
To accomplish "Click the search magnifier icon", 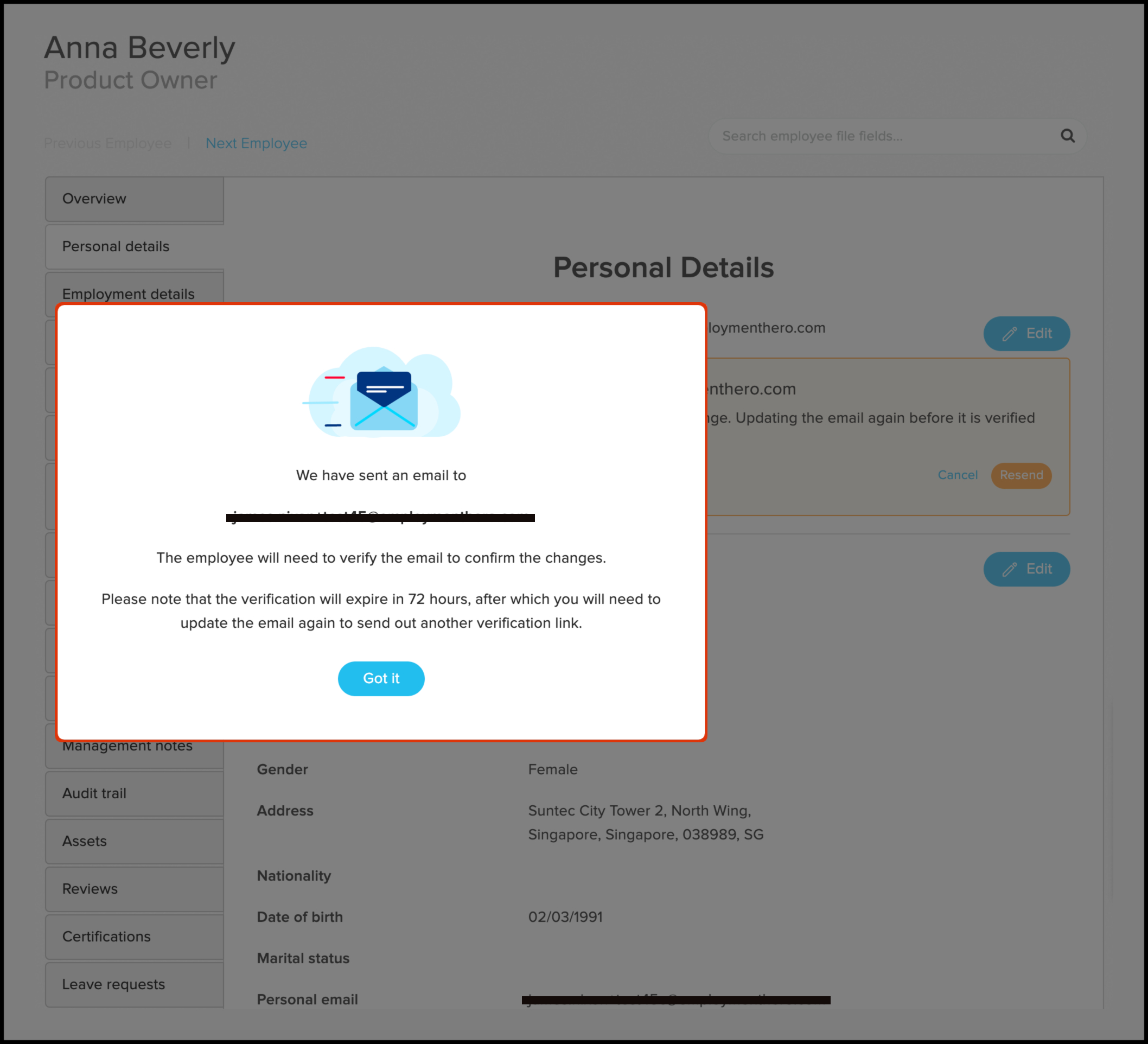I will (1067, 136).
